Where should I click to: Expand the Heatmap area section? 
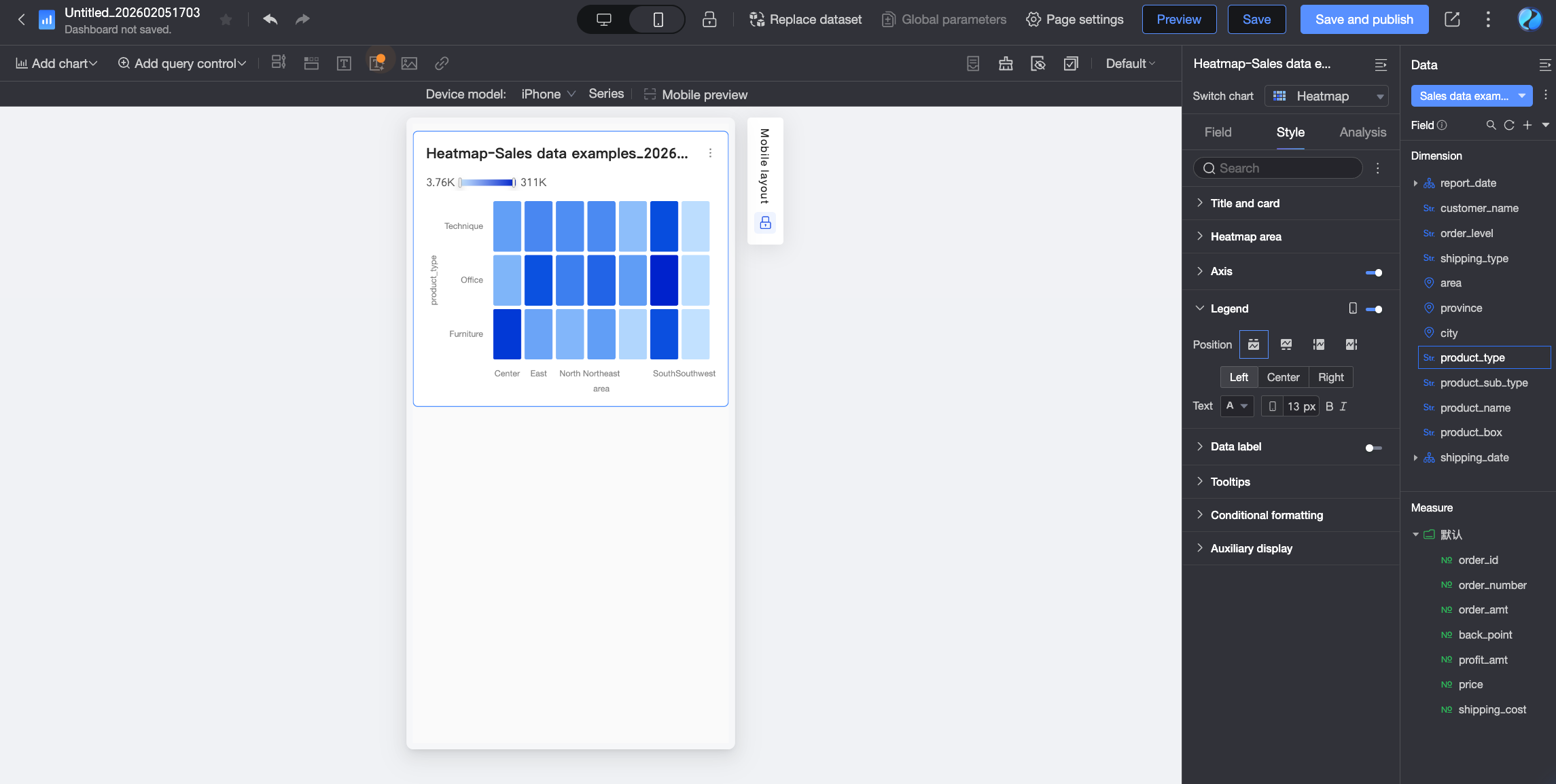[x=1245, y=236]
